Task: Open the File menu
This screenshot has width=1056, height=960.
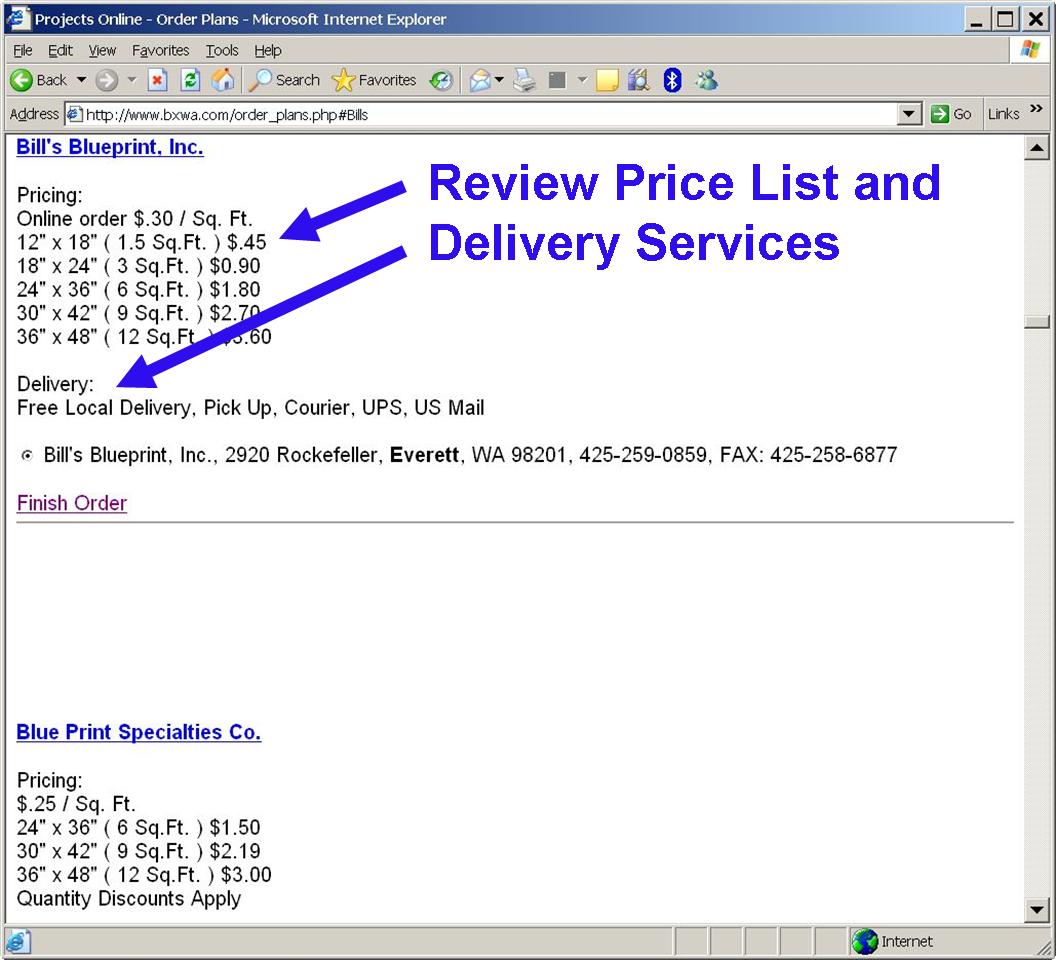Action: (x=22, y=51)
